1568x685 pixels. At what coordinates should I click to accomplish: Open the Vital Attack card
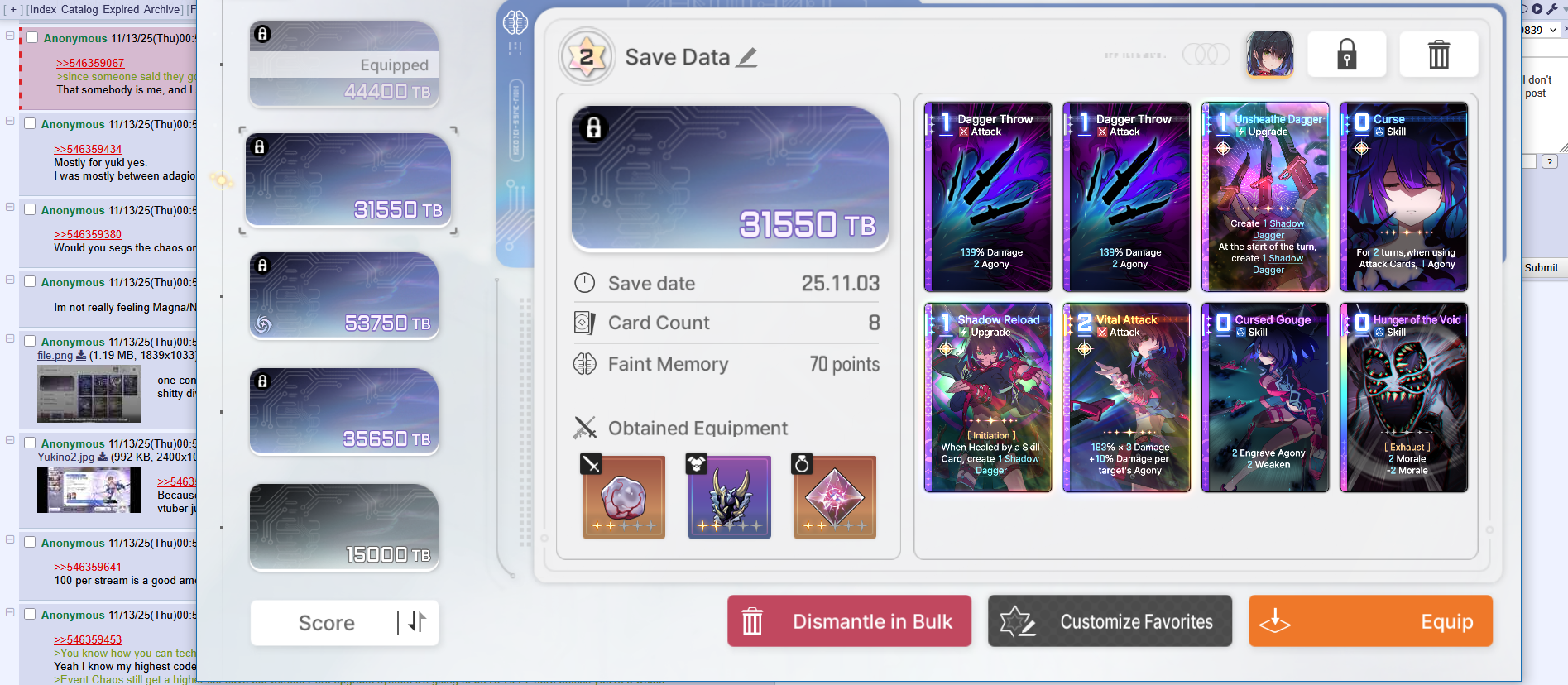point(1126,397)
